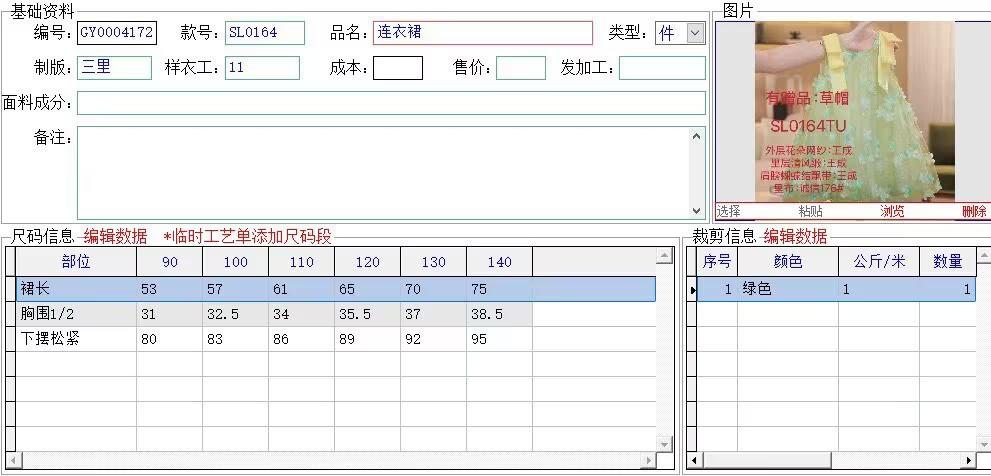
Task: Focus the empty 成本 field
Action: 398,68
